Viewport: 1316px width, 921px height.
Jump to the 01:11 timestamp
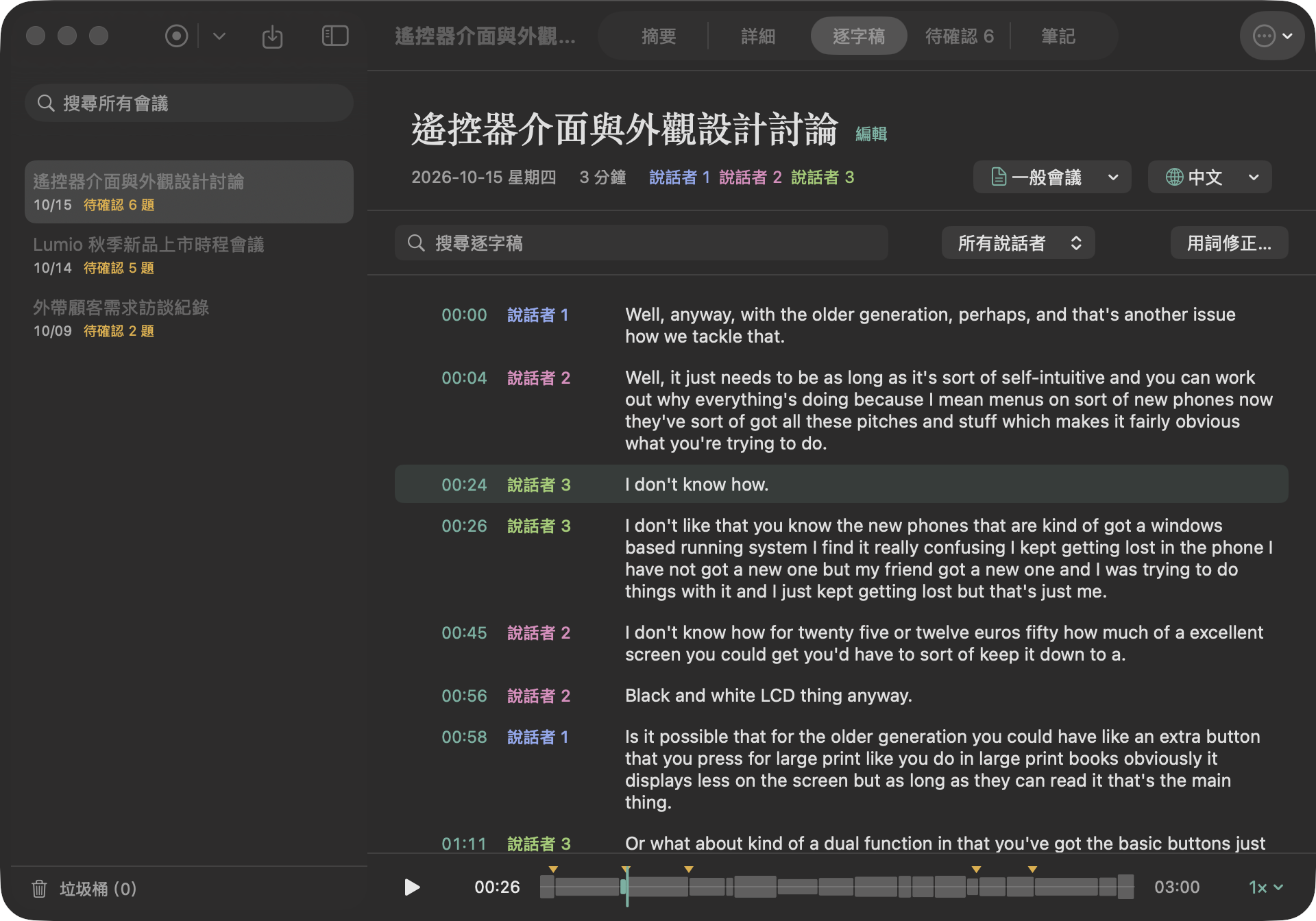(464, 844)
